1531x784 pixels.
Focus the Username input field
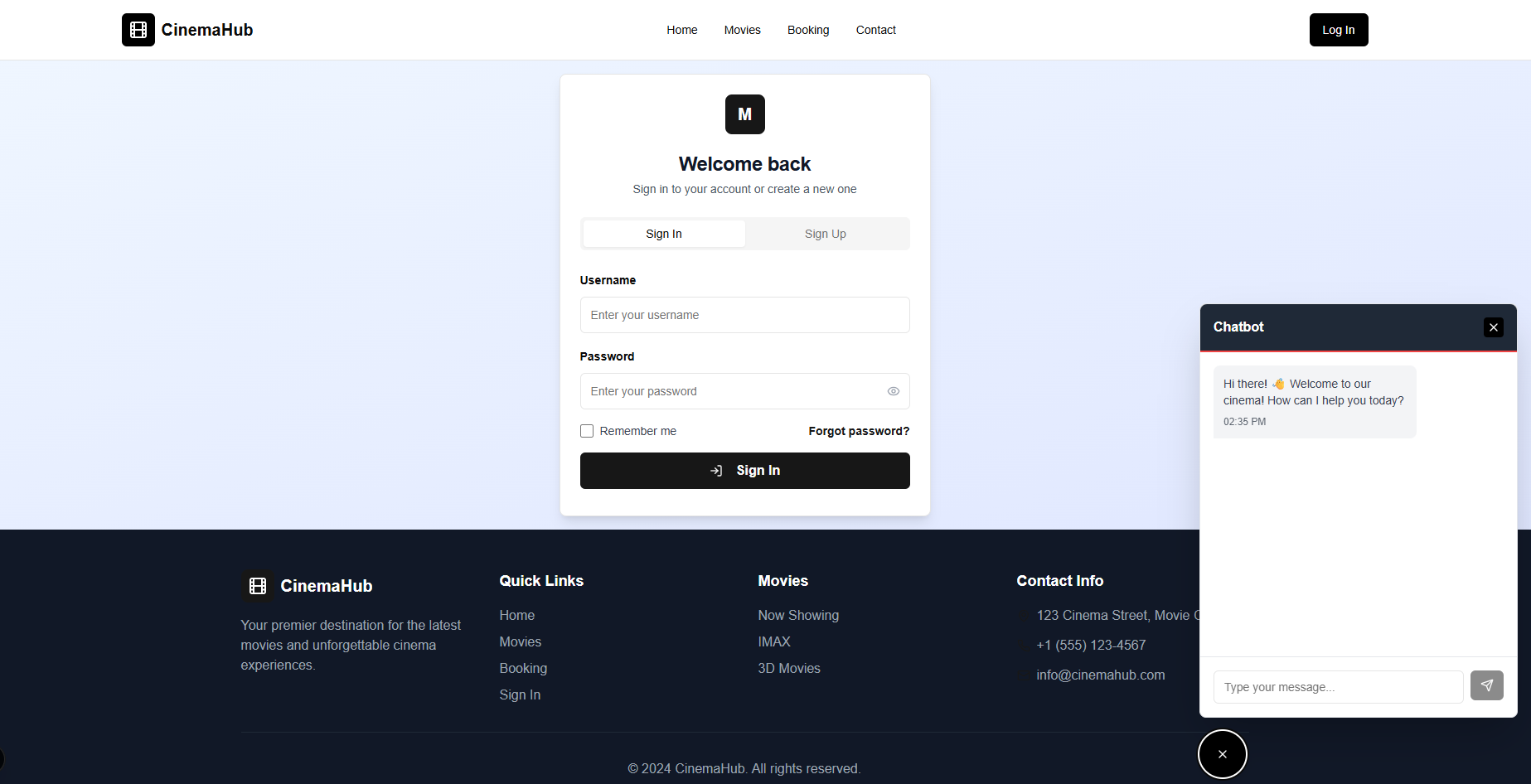point(744,315)
